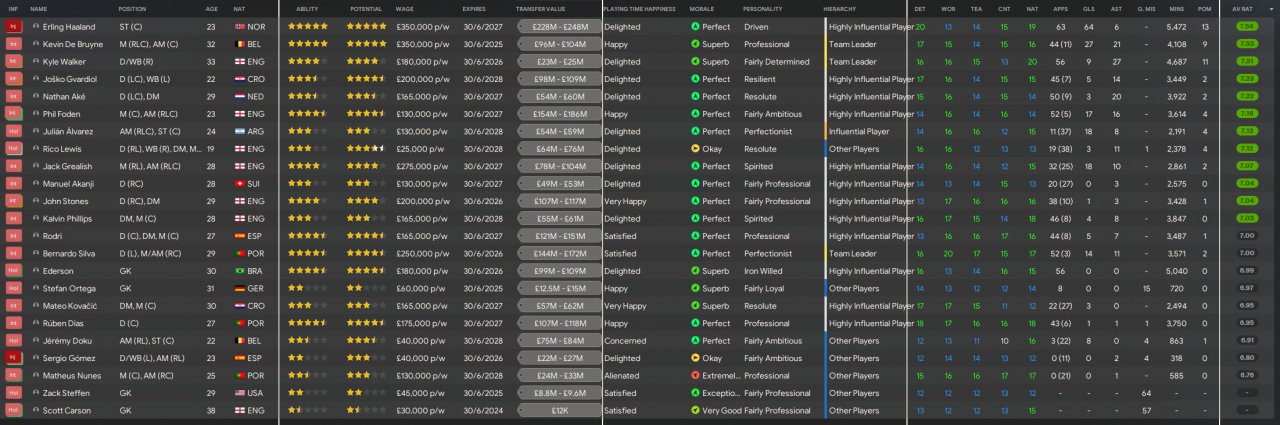
Task: Click Matheus Nunes's red morale icon
Action: point(696,376)
